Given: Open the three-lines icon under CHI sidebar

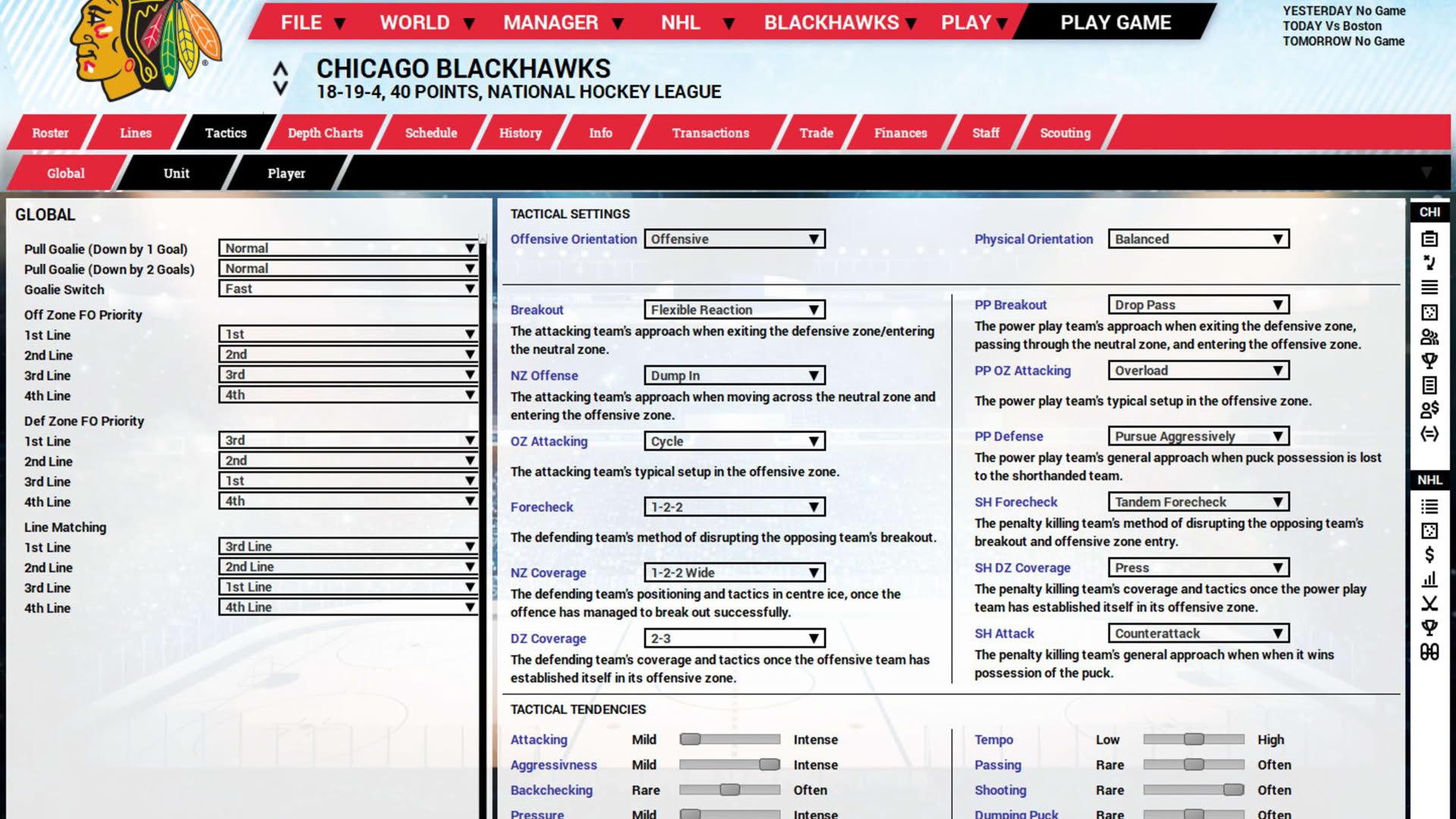Looking at the screenshot, I should pos(1429,287).
